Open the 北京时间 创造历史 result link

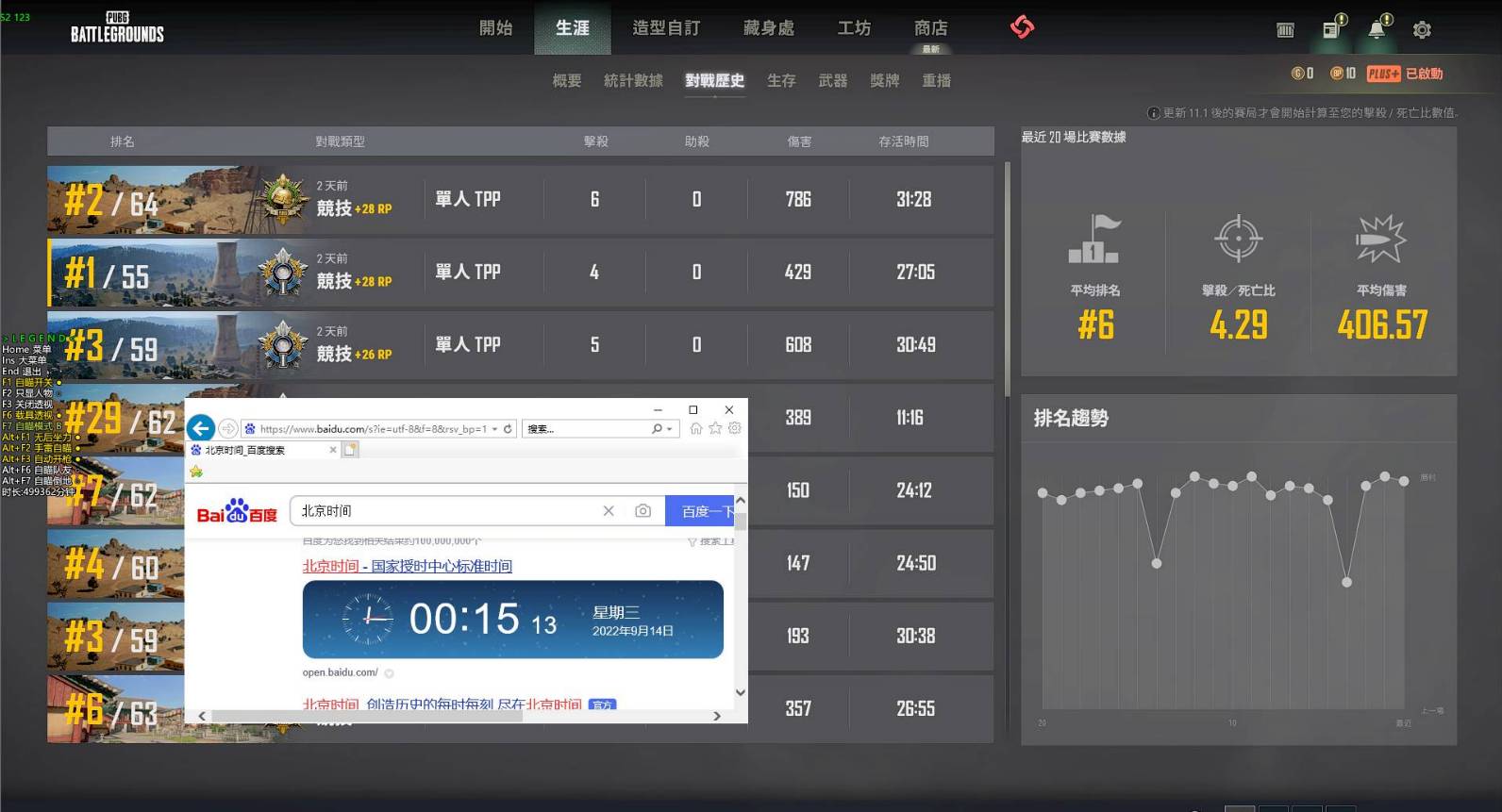442,704
